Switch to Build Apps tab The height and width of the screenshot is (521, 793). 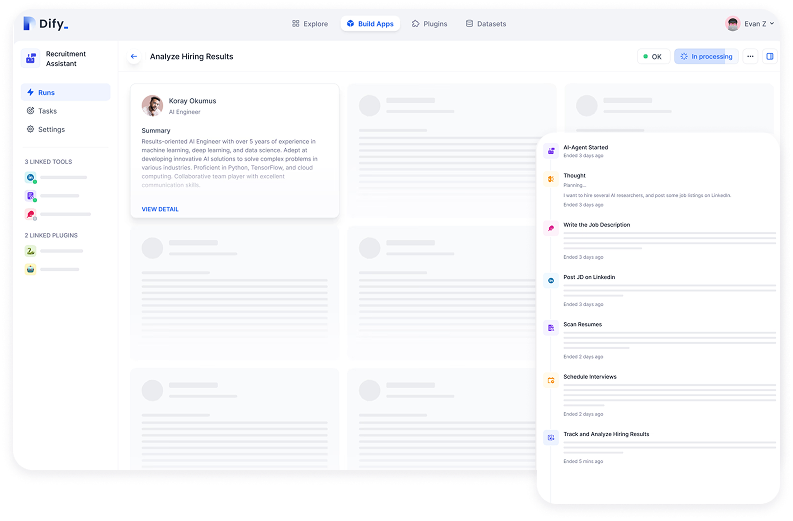(370, 24)
